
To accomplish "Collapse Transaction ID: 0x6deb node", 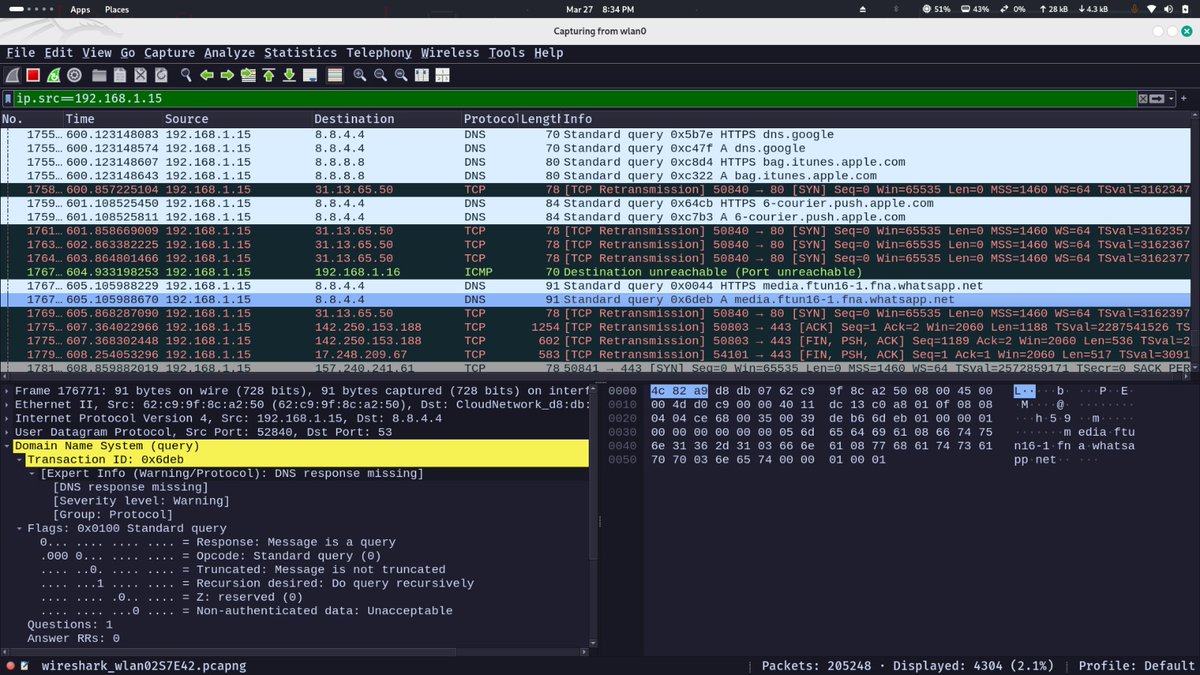I will tap(19, 459).
